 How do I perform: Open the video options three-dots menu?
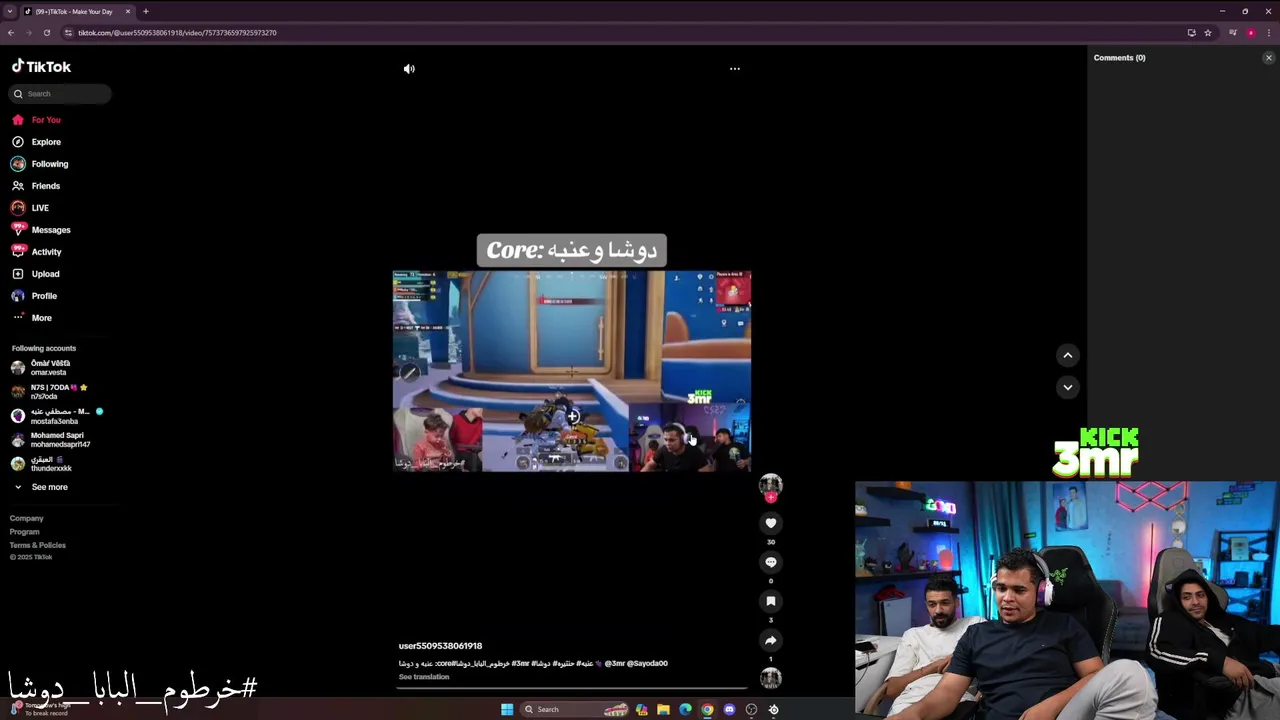(735, 69)
